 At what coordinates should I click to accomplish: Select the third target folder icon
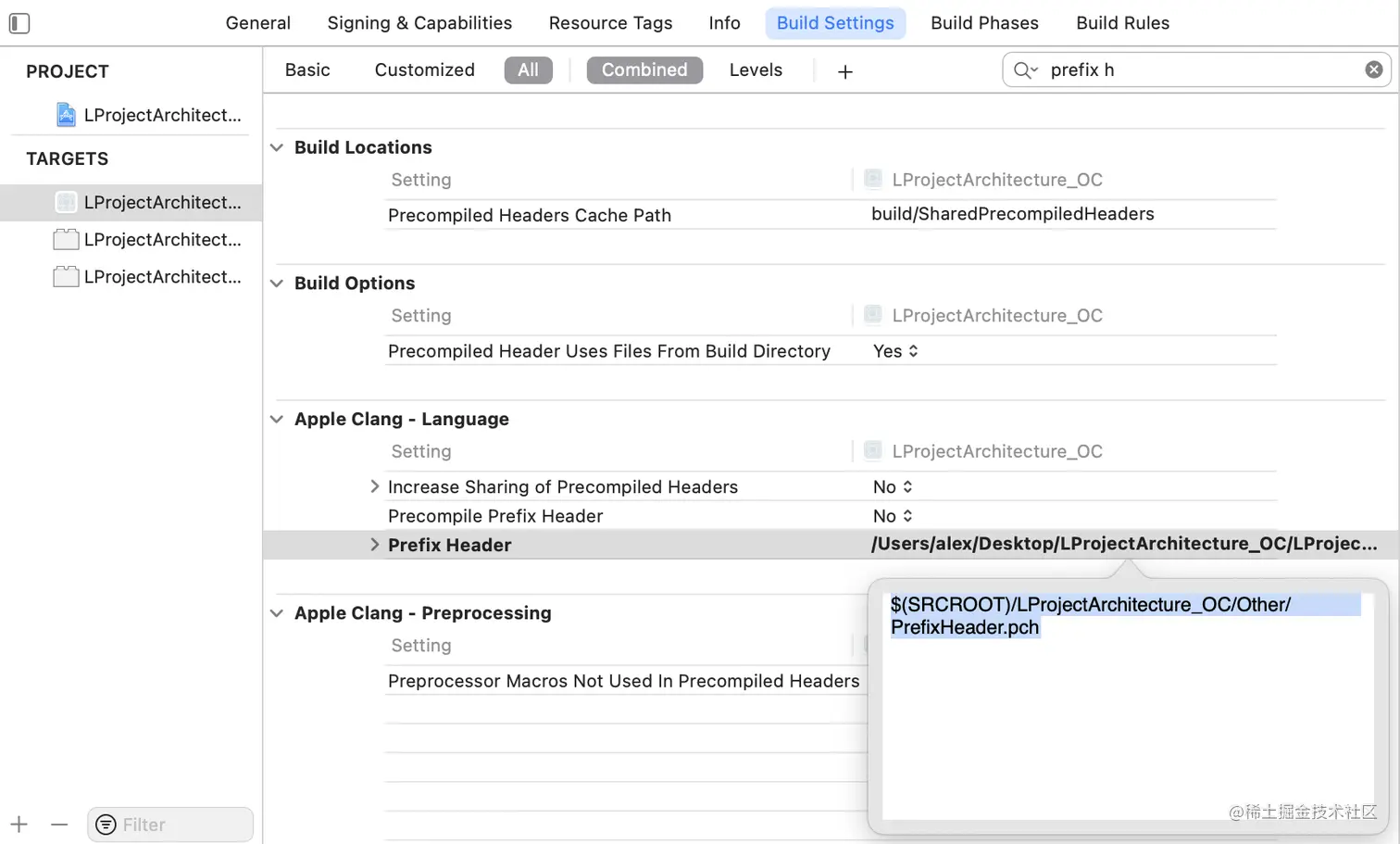[66, 276]
